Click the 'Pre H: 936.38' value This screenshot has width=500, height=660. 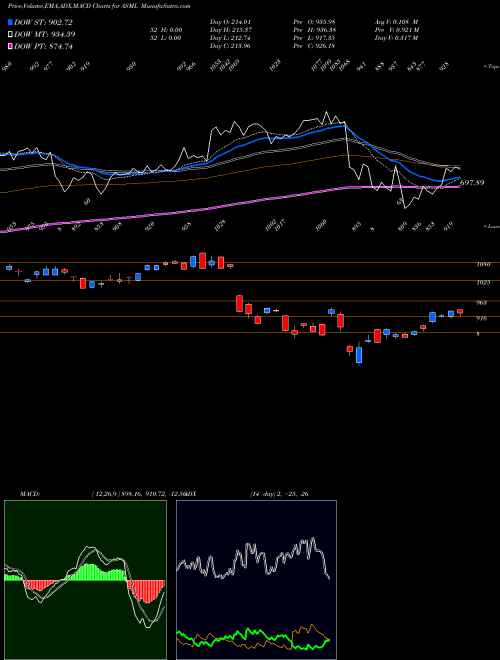(314, 30)
